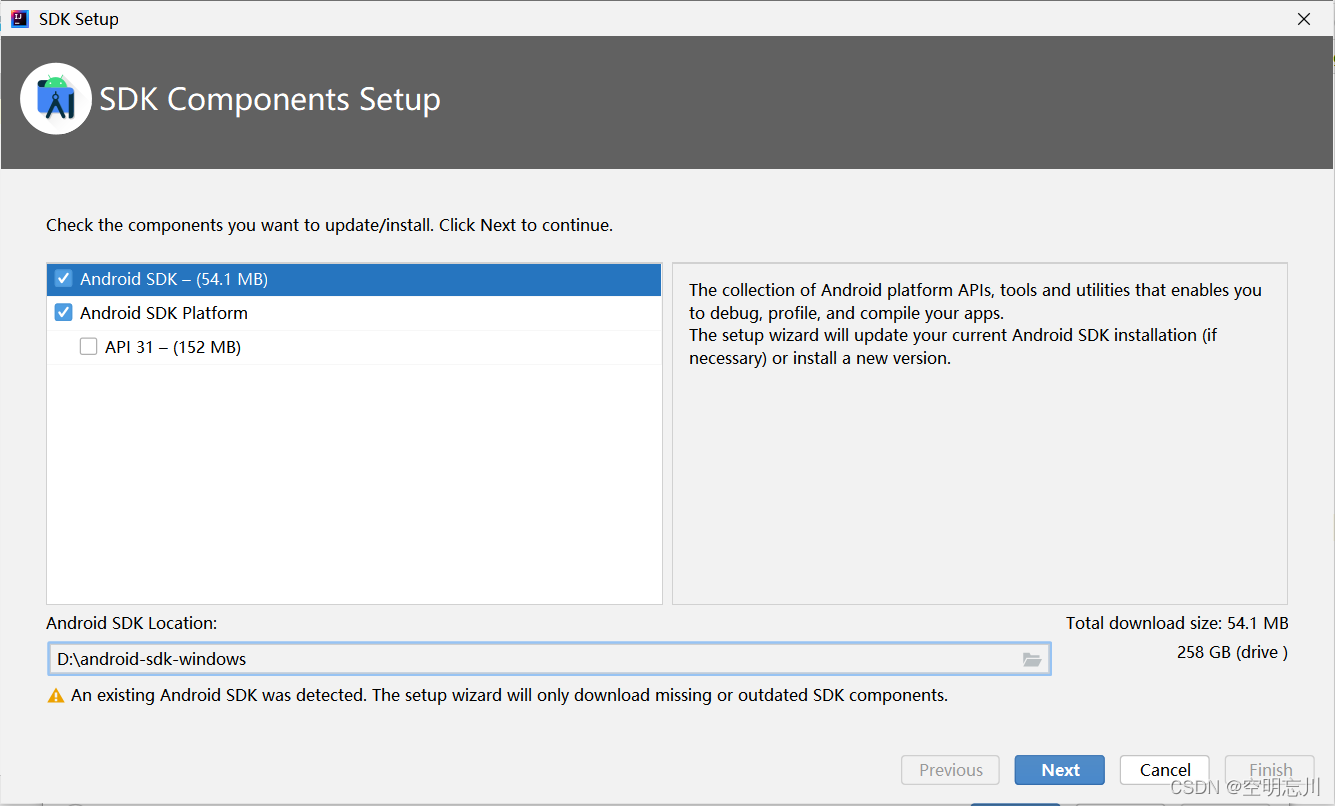Screen dimensions: 1335x806
Task: Select the Android SDK Platform row text
Action: point(164,313)
